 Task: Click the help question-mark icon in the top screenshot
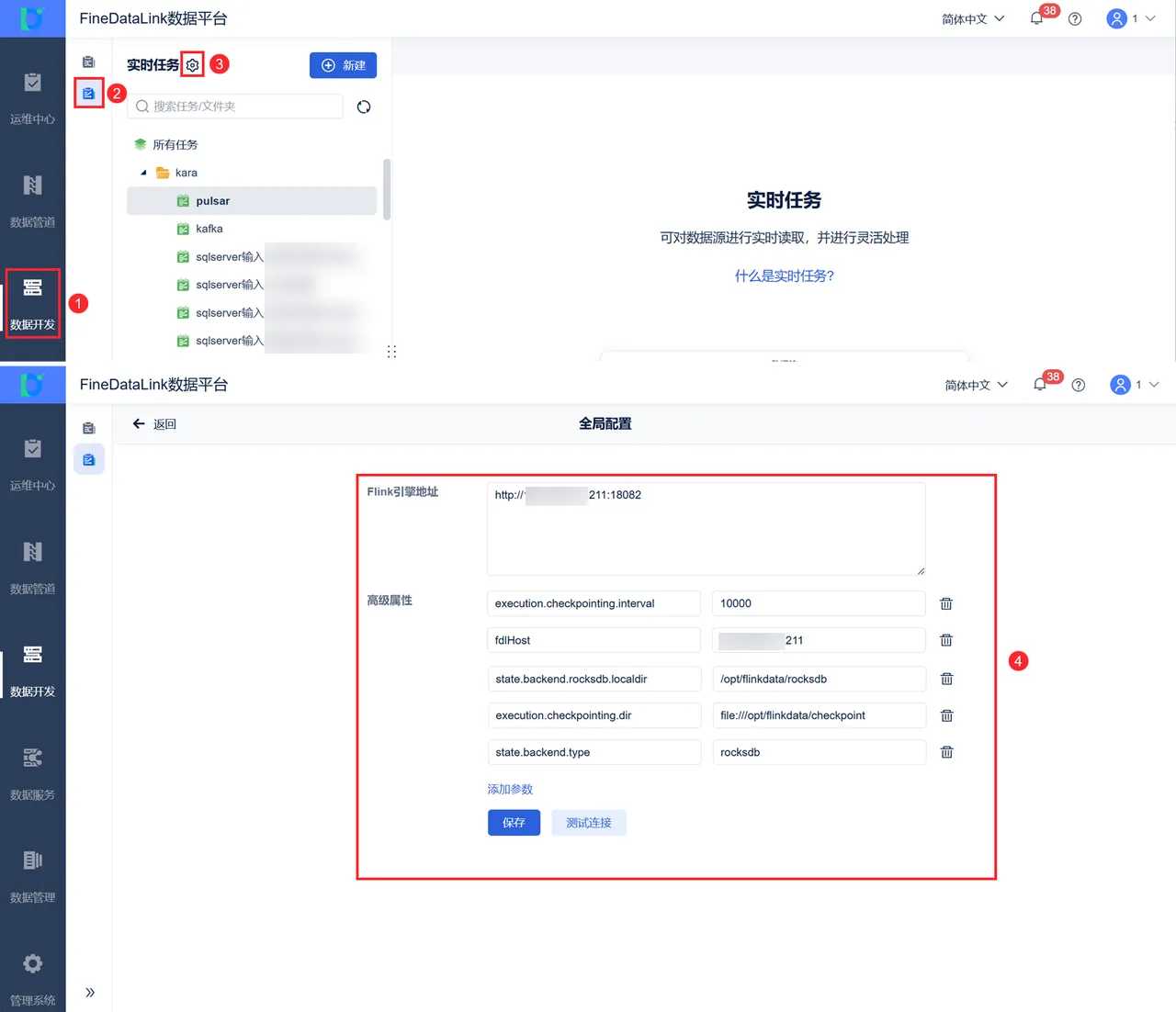pos(1075,18)
